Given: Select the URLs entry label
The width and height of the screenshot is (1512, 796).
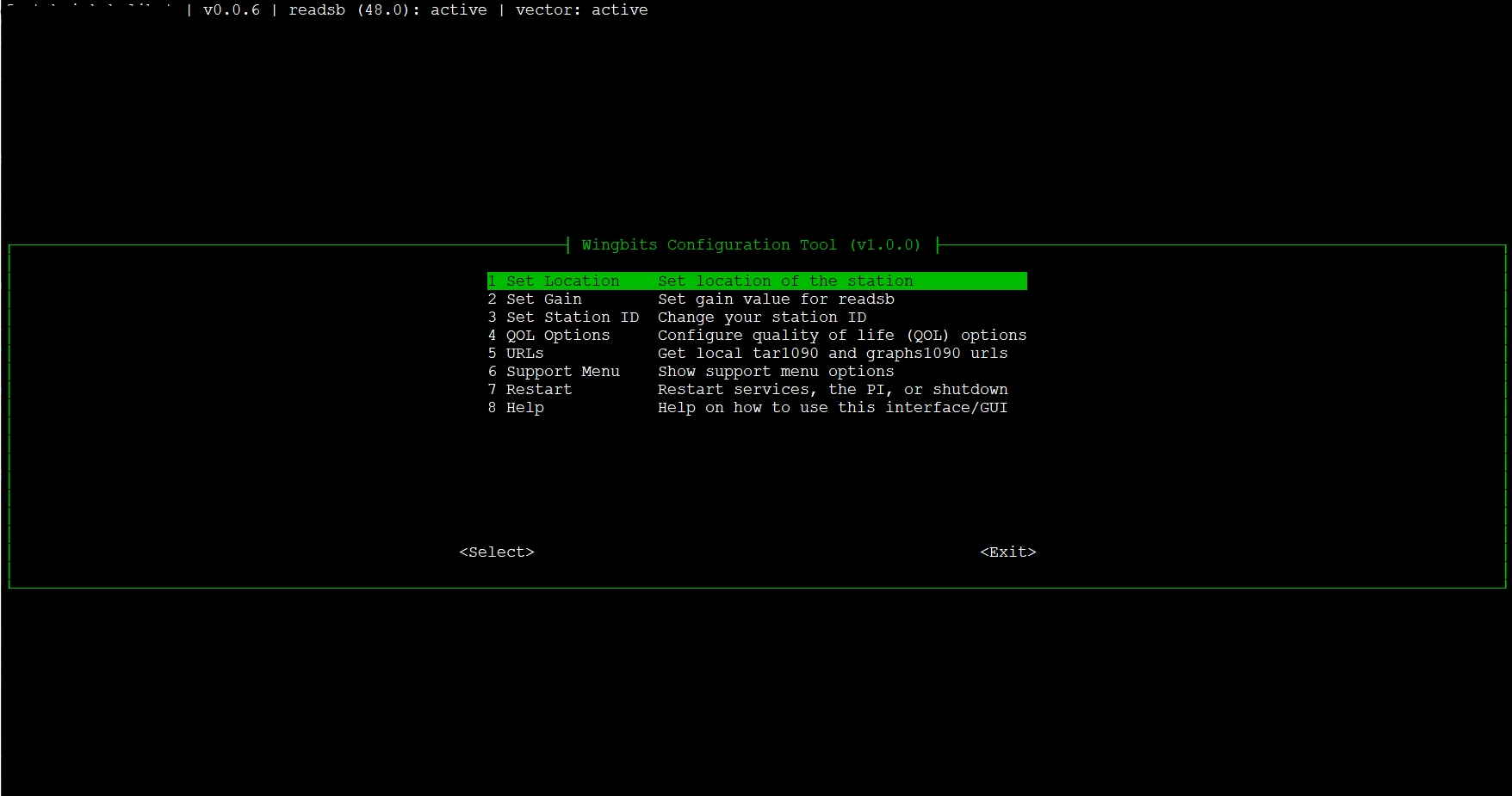Looking at the screenshot, I should tap(524, 354).
